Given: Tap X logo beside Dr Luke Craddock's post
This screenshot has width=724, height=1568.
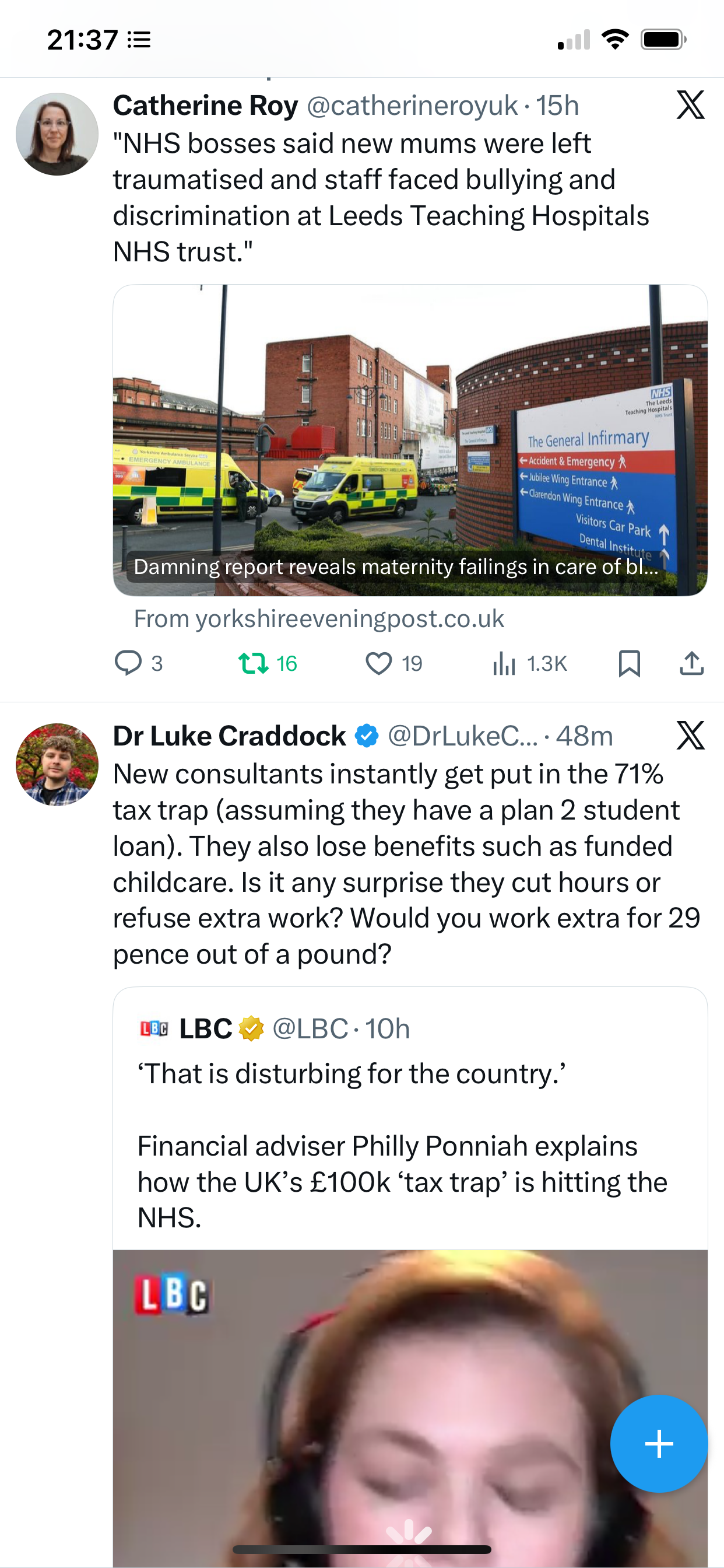Looking at the screenshot, I should point(691,736).
